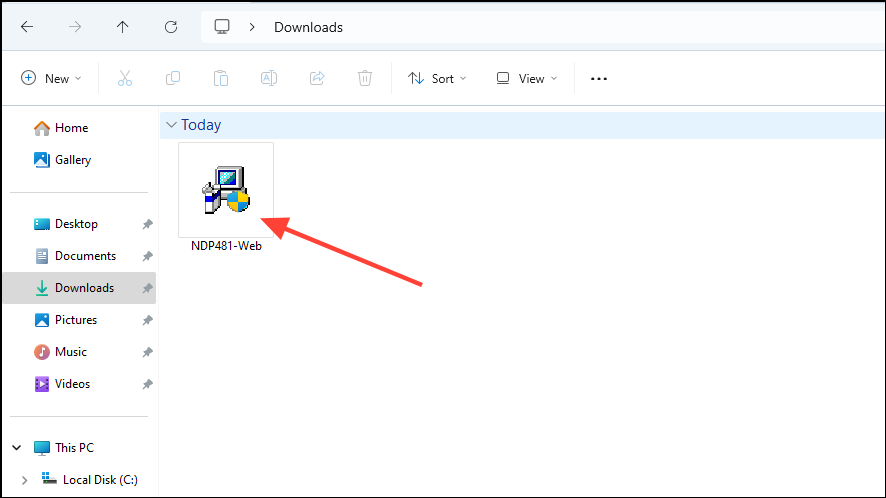Click the pin icon beside Videos
The width and height of the screenshot is (886, 498).
(x=147, y=384)
